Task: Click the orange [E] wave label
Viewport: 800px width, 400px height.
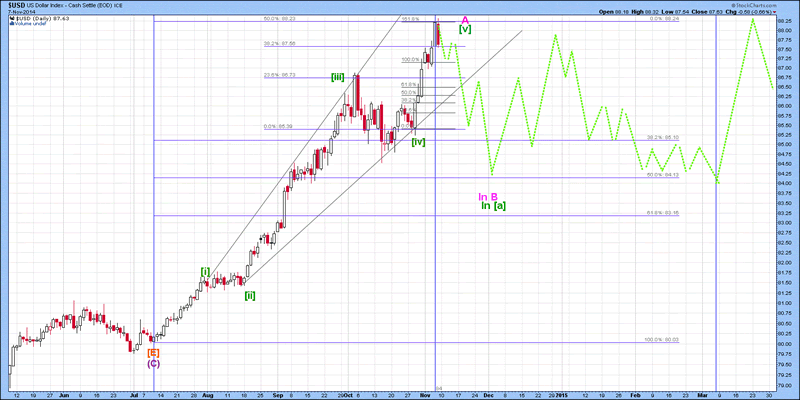Action: click(153, 352)
